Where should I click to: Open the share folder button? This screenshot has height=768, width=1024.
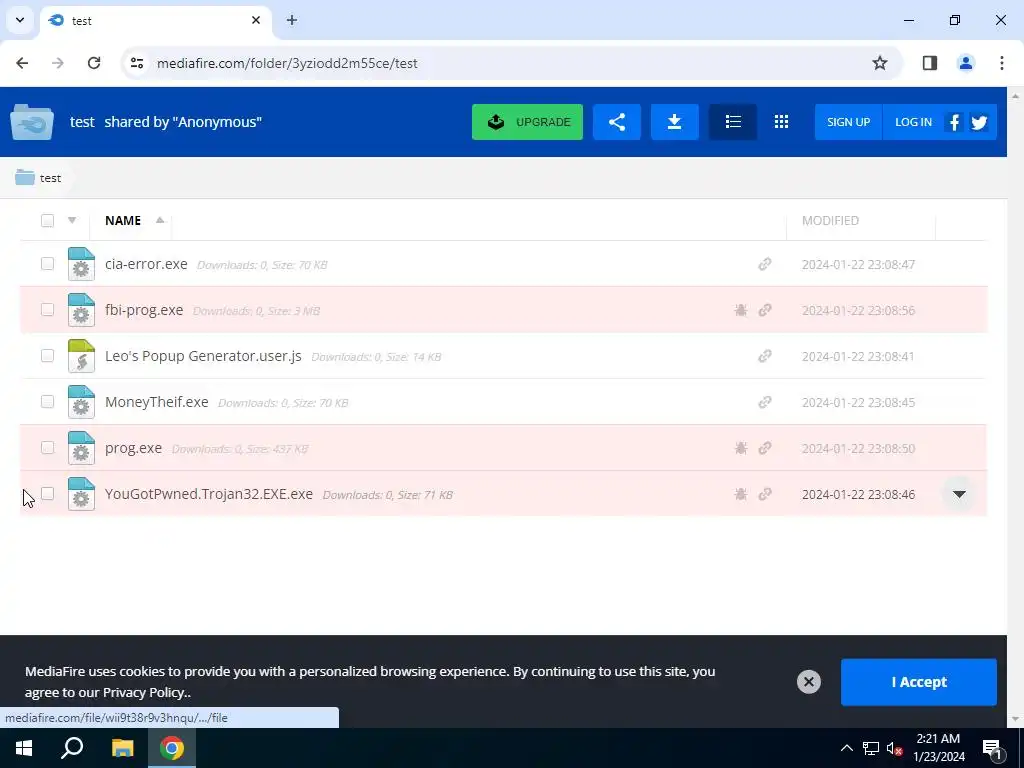click(616, 122)
